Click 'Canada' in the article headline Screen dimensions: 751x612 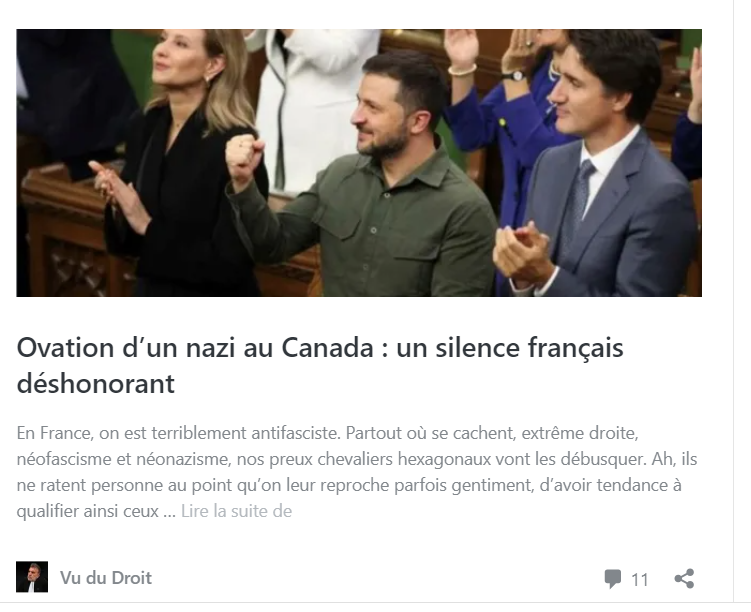[327, 348]
